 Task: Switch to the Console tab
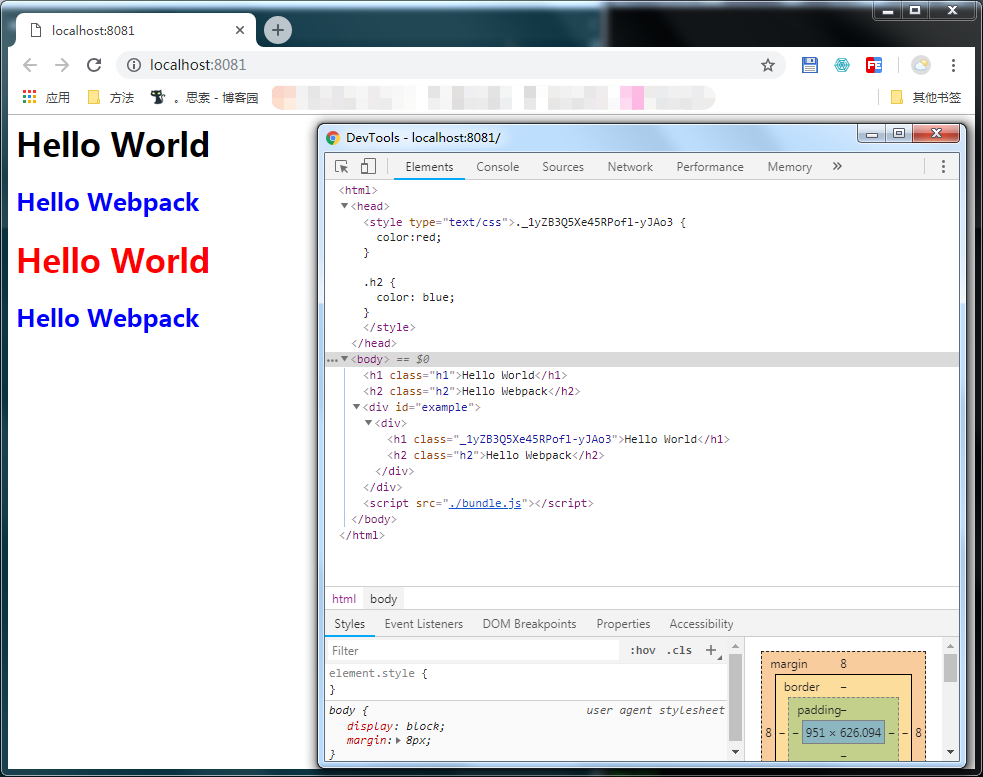pyautogui.click(x=497, y=167)
